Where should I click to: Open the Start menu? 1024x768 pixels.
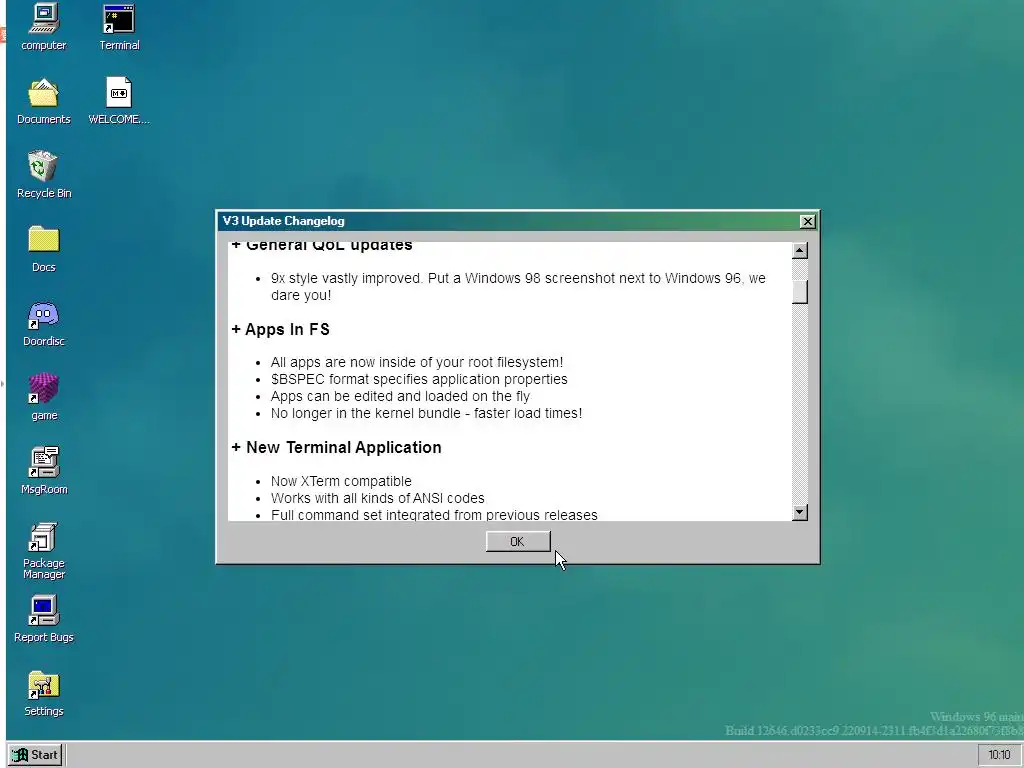(36, 755)
